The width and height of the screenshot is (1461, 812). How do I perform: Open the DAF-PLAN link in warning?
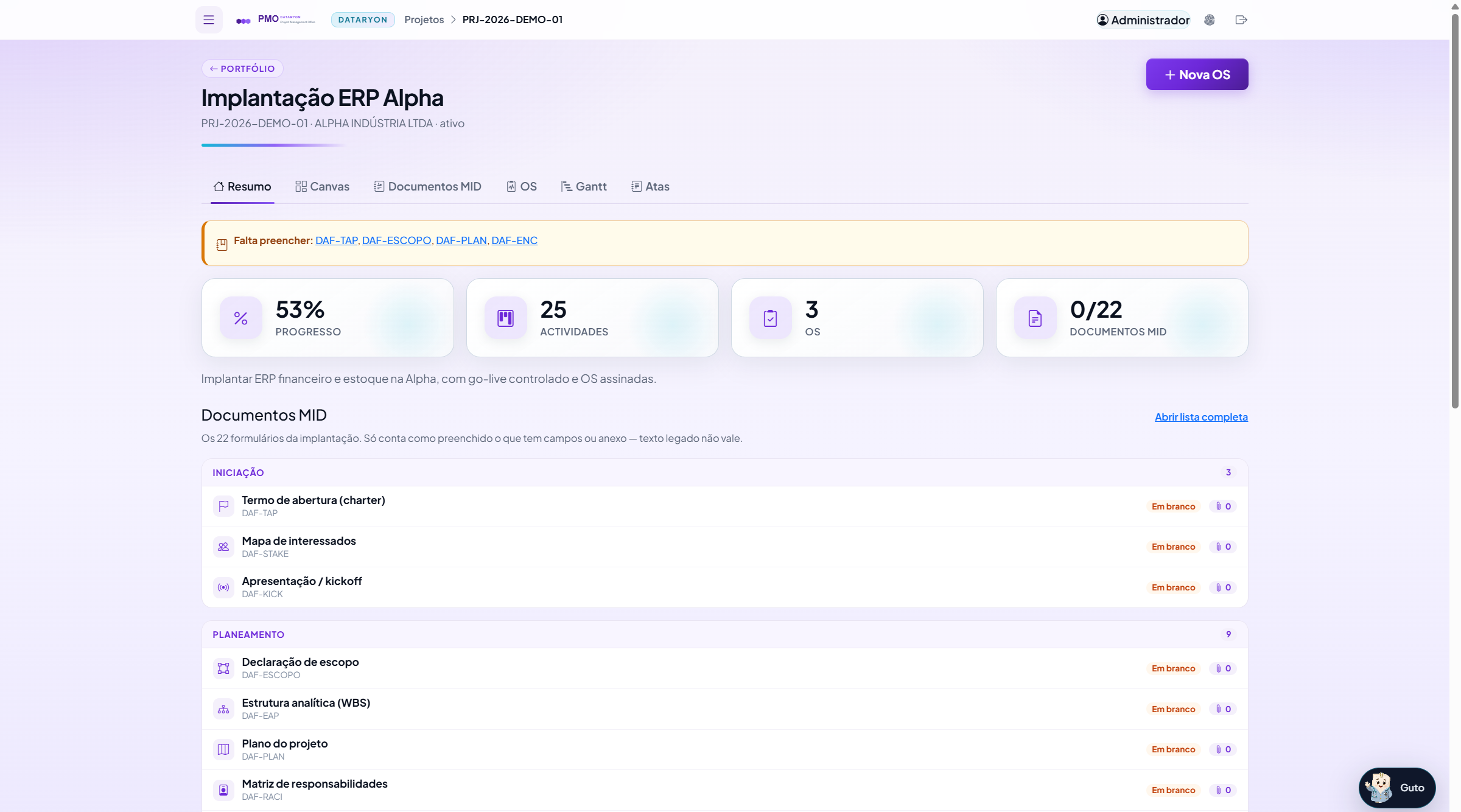pyautogui.click(x=461, y=240)
